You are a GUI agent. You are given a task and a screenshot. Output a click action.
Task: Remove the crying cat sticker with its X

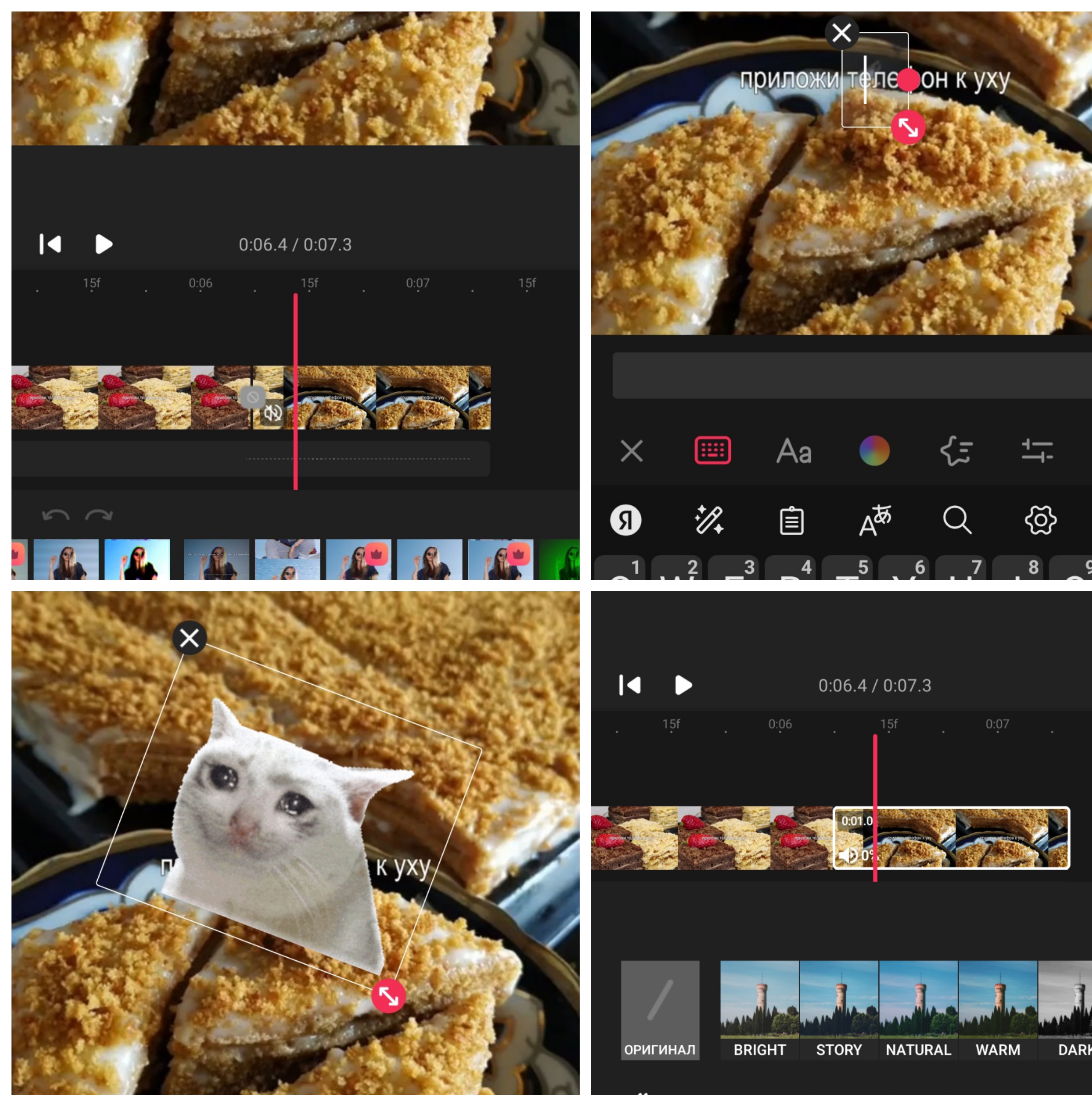point(189,638)
